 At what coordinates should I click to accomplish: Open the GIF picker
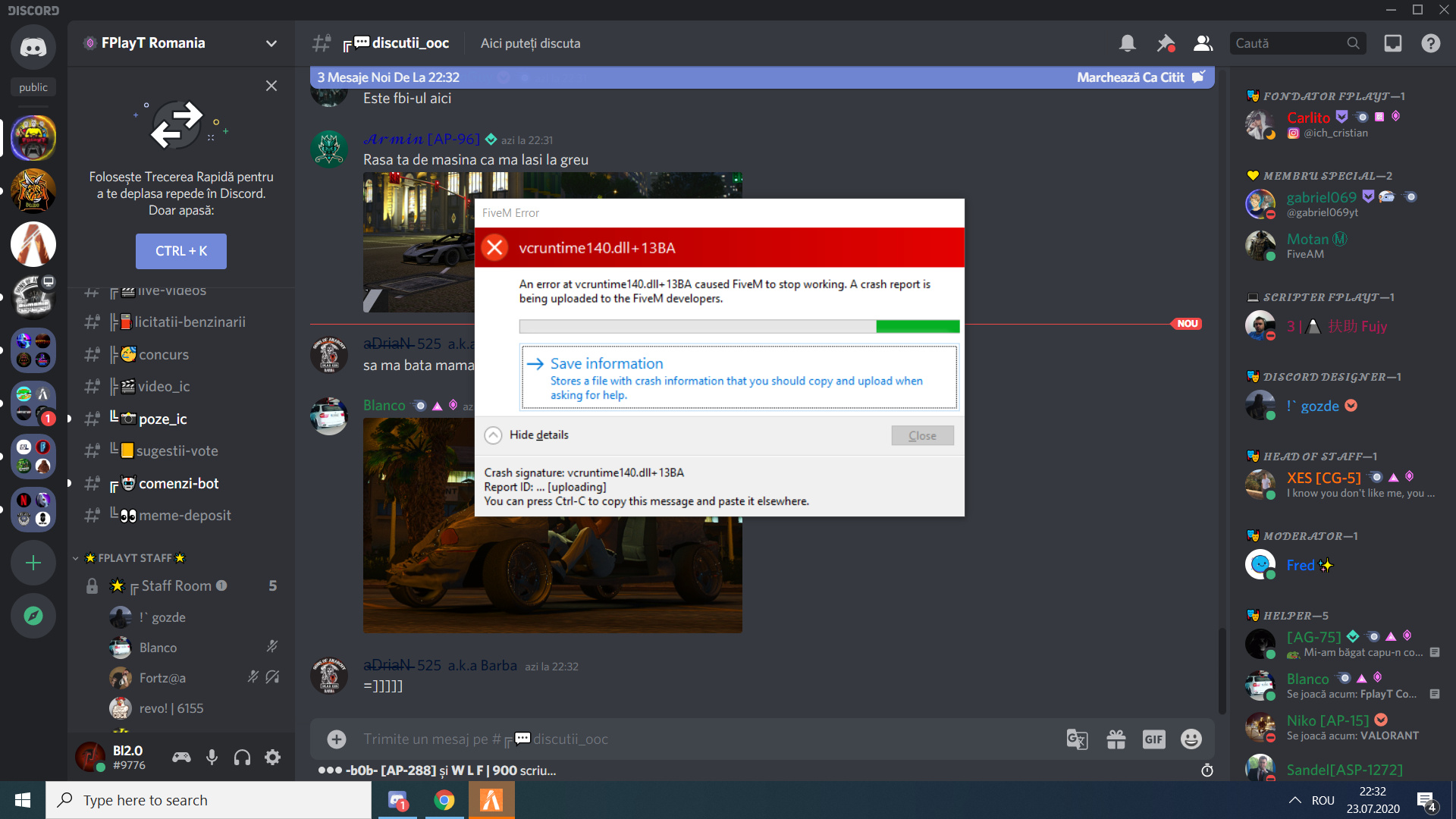click(1153, 738)
